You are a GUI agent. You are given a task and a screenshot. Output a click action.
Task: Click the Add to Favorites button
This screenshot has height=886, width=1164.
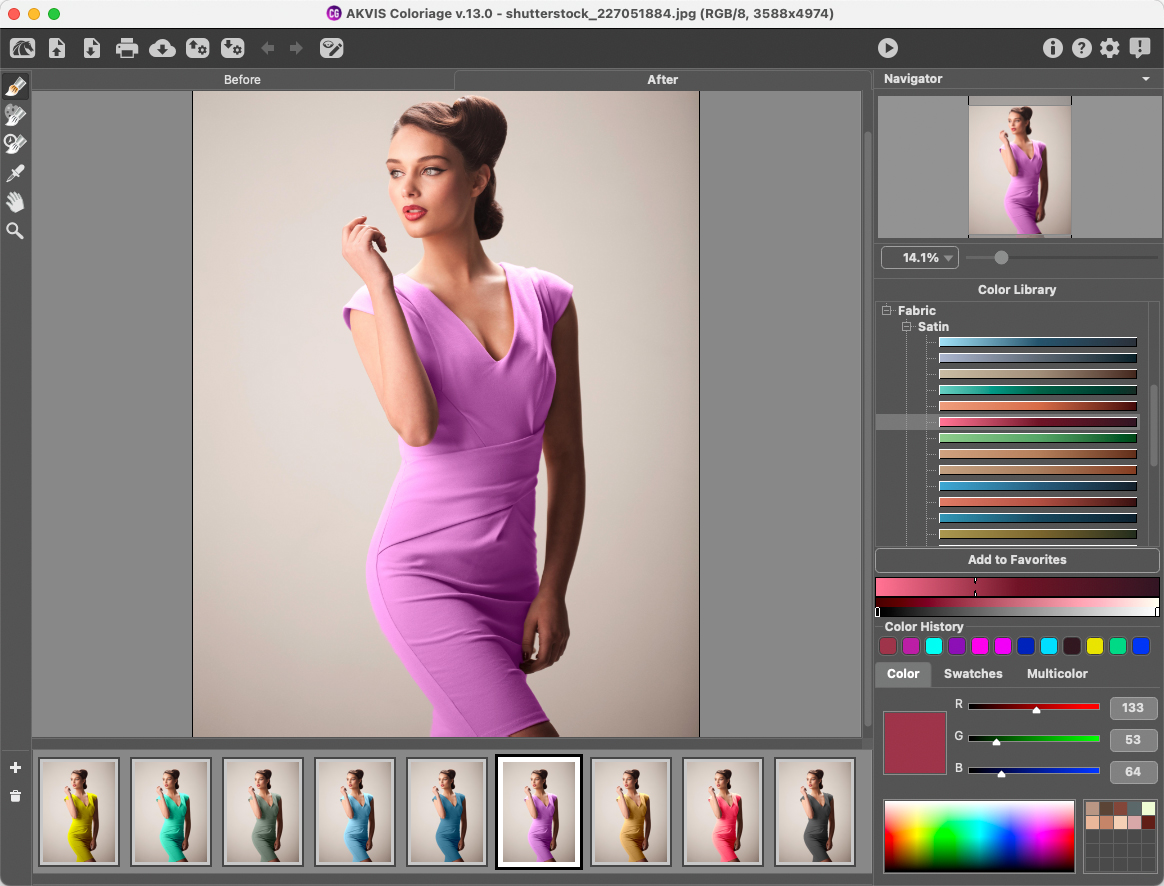[1017, 560]
